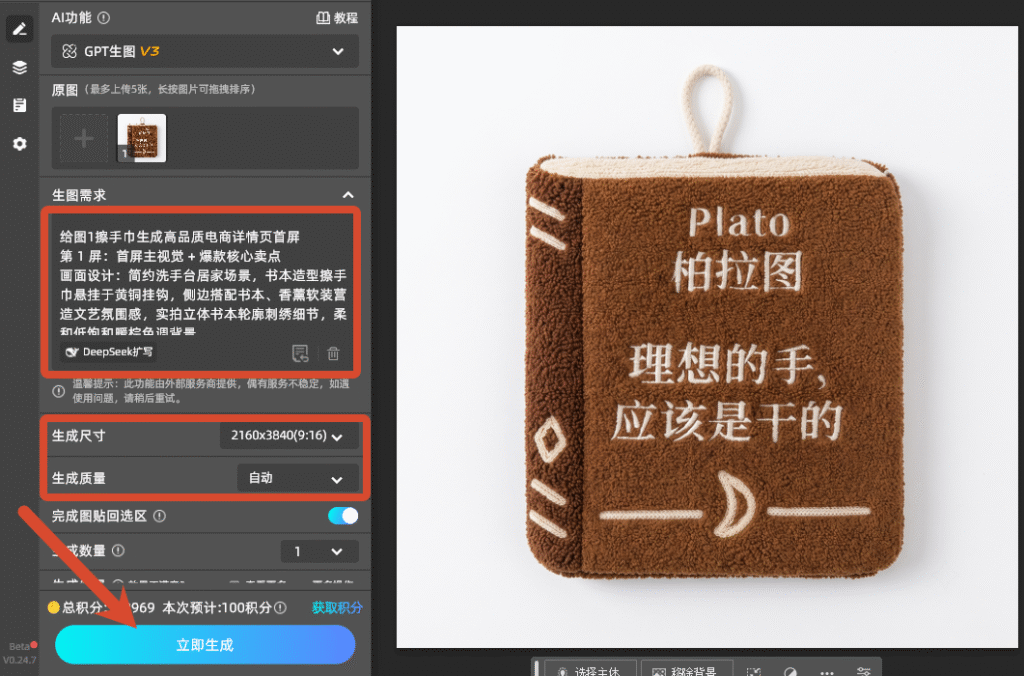The width and height of the screenshot is (1024, 676).
Task: Click the gold coin icon beside 总积分
Action: coord(54,607)
